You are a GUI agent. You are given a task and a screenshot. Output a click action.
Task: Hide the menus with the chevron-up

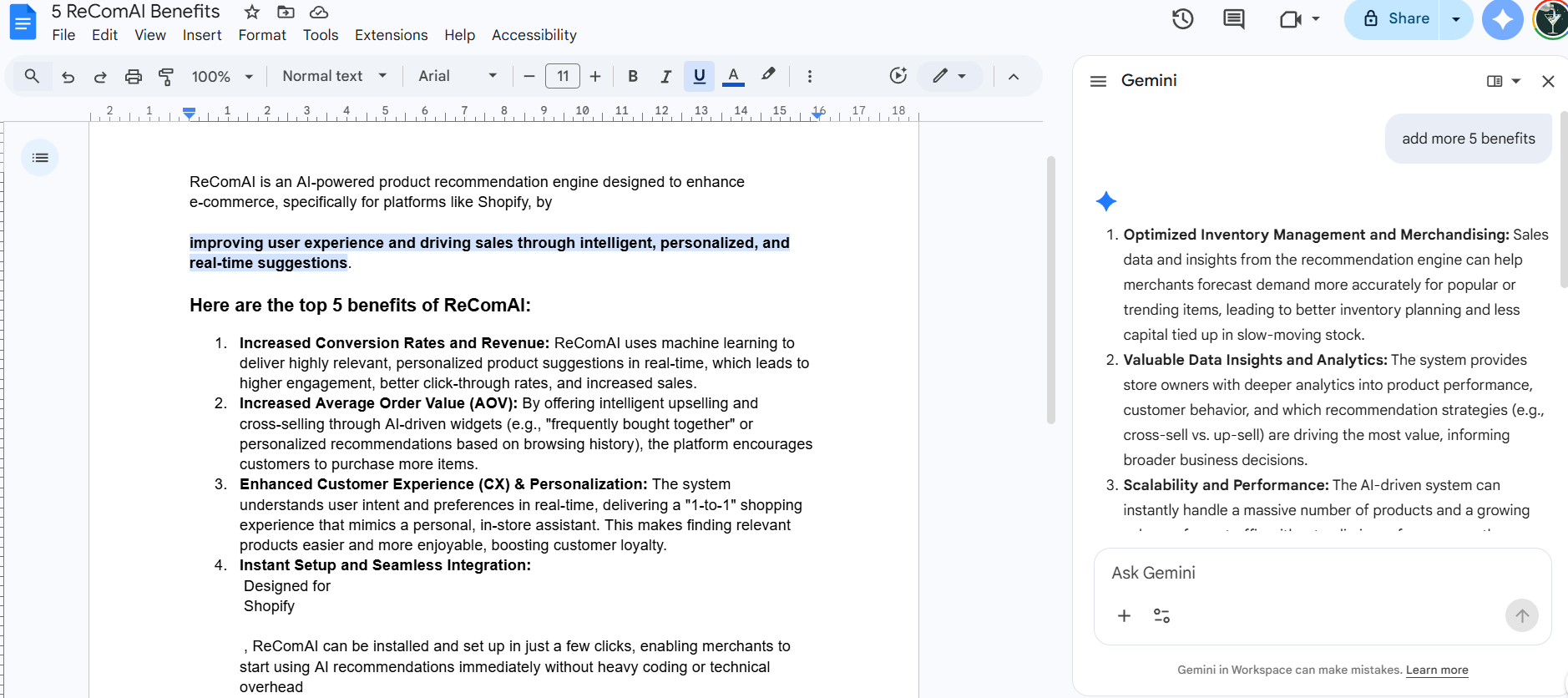(1014, 76)
